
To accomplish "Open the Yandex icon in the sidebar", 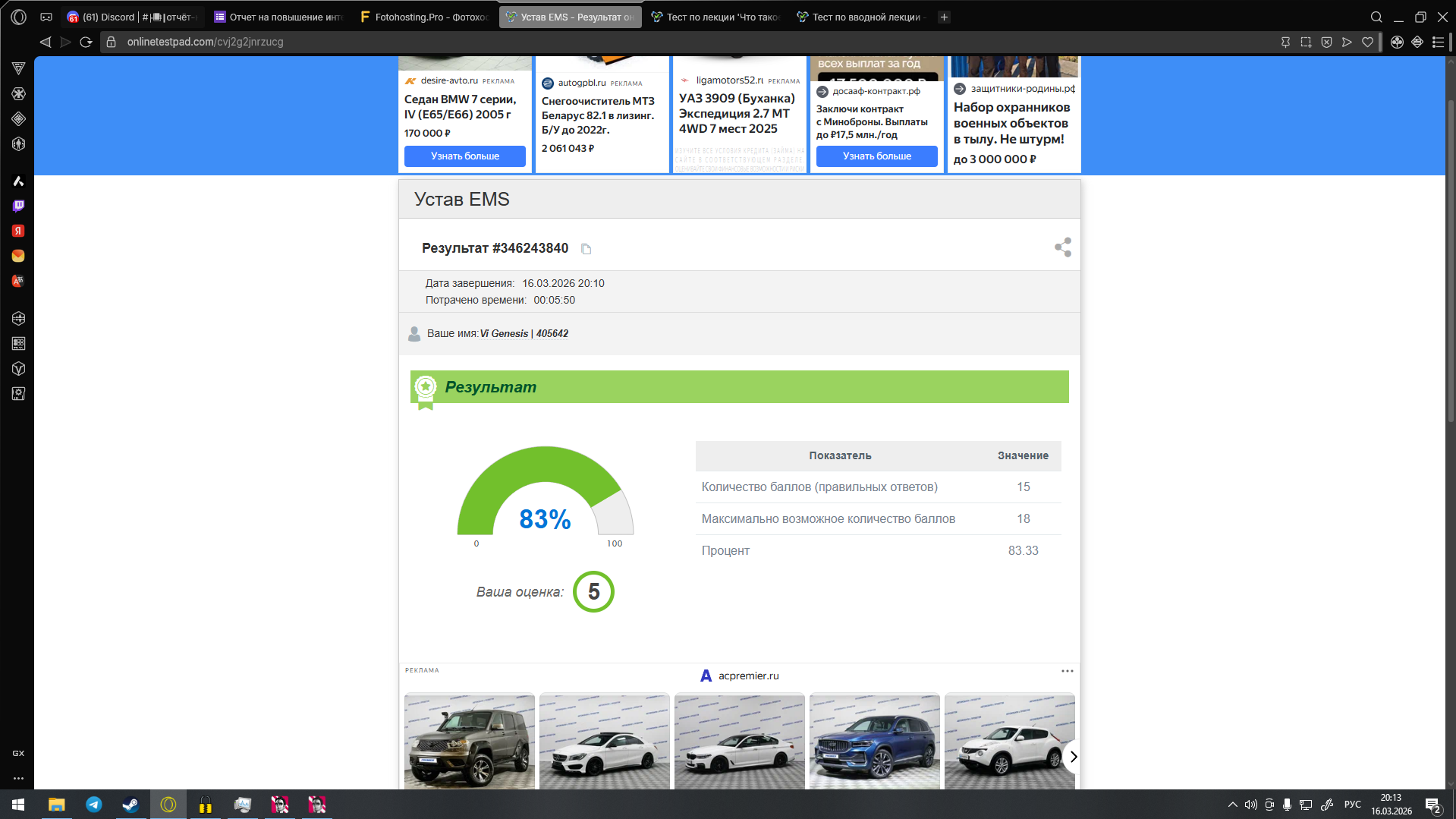I will (18, 231).
